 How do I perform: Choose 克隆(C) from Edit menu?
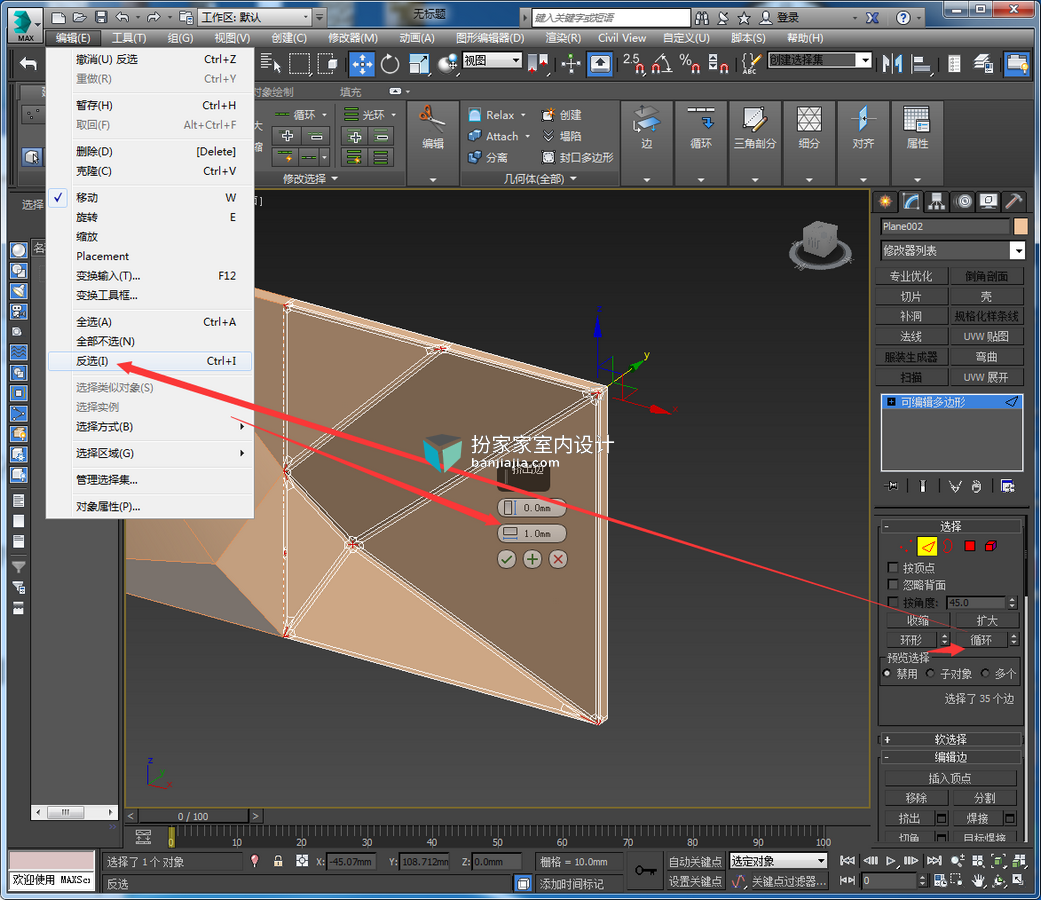[x=151, y=171]
